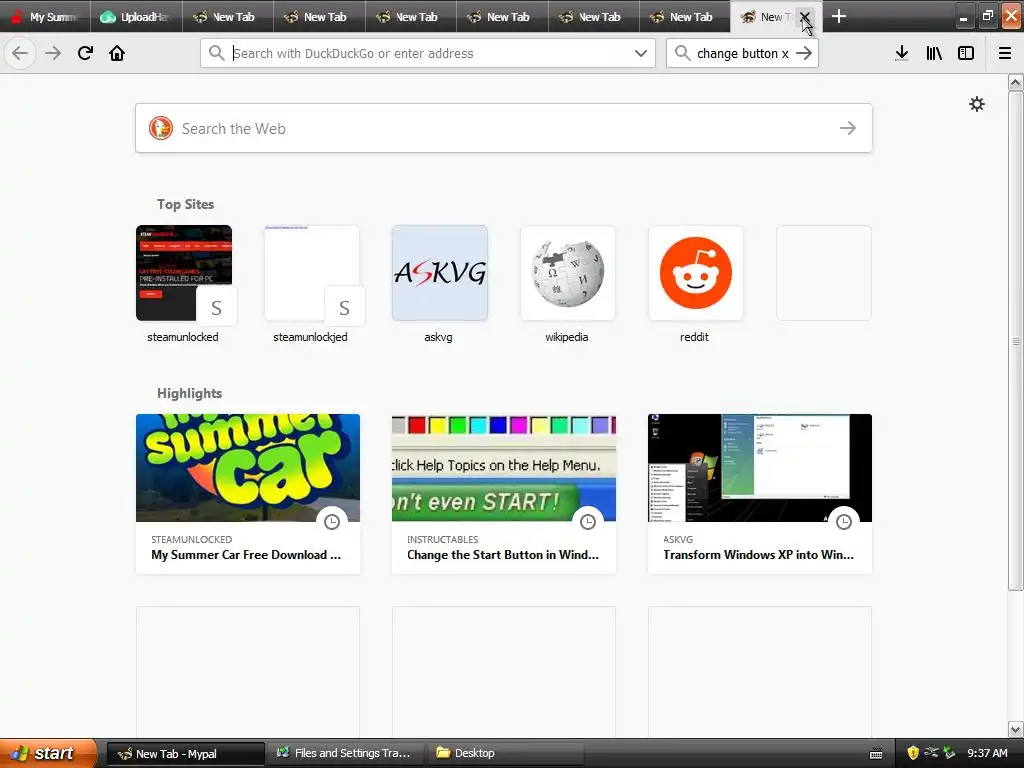Open the address bar history dropdown
This screenshot has height=768, width=1024.
[641, 53]
